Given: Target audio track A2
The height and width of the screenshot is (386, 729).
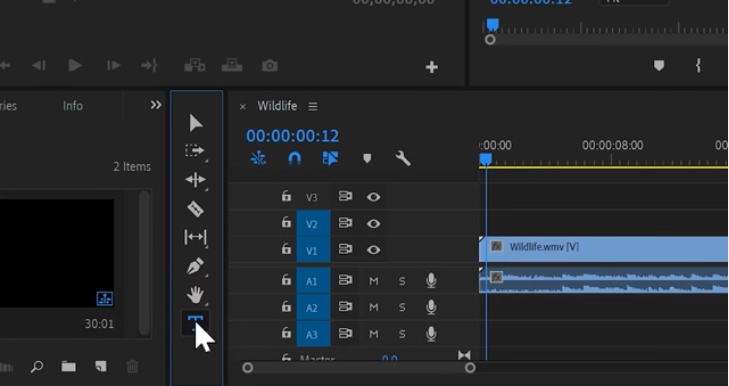Looking at the screenshot, I should [x=313, y=307].
